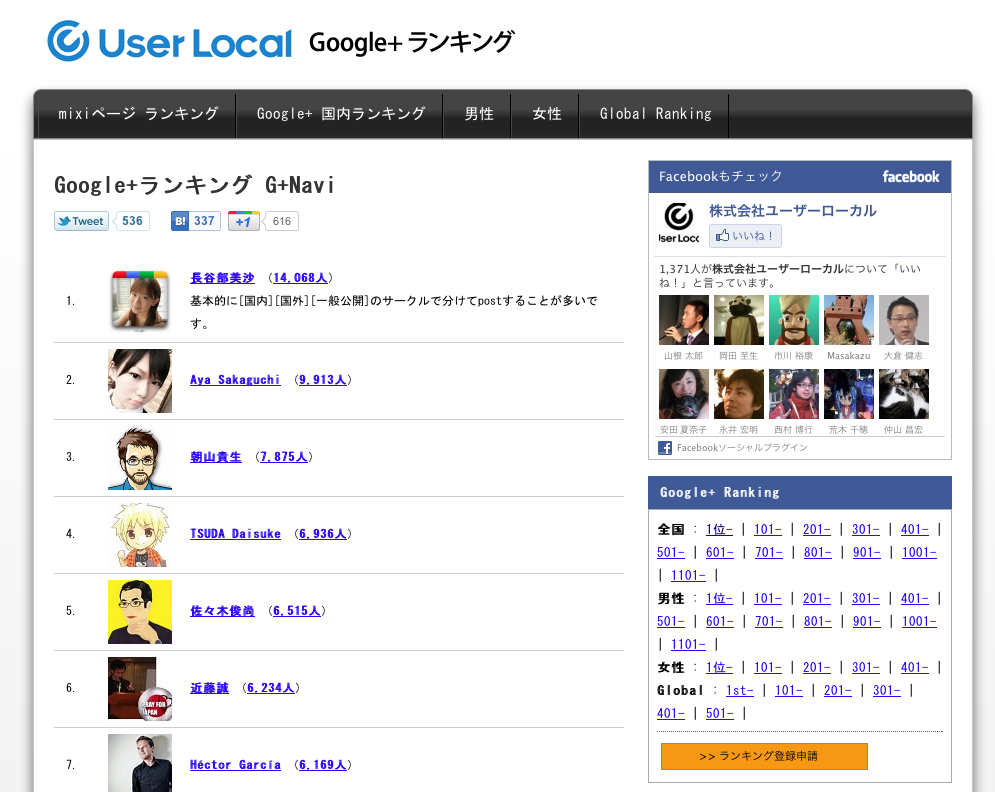Open the mixiページ ランキング menu item
Viewport: 995px width, 792px height.
tap(138, 114)
